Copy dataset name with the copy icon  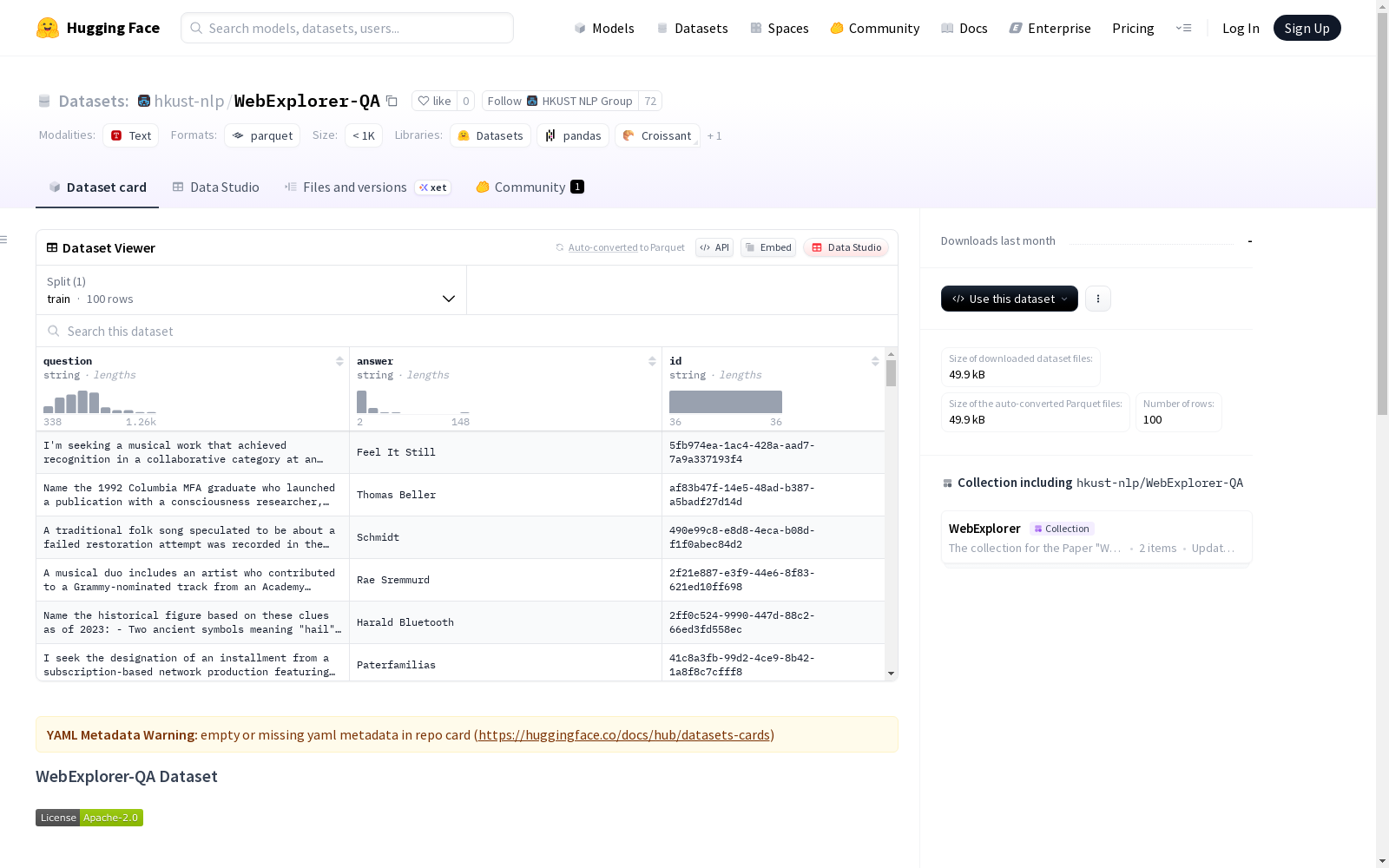tap(392, 101)
